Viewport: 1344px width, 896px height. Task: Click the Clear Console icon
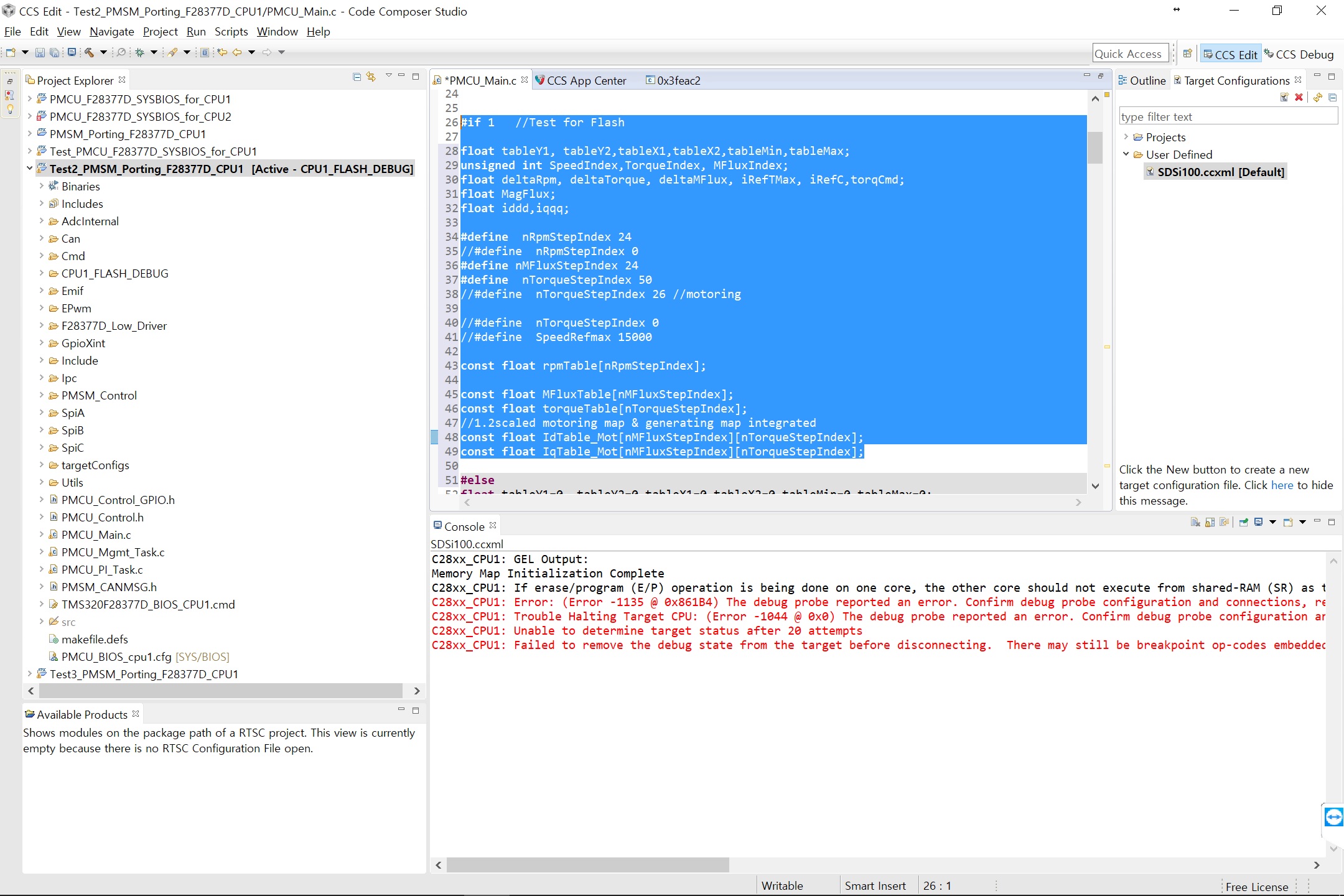[x=1195, y=522]
